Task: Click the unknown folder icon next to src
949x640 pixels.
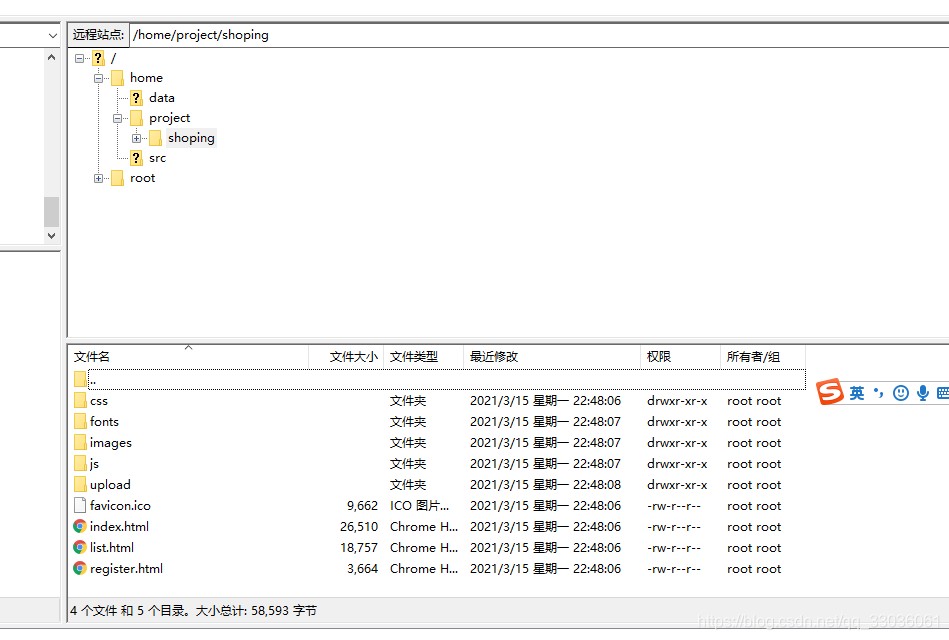Action: coord(136,158)
